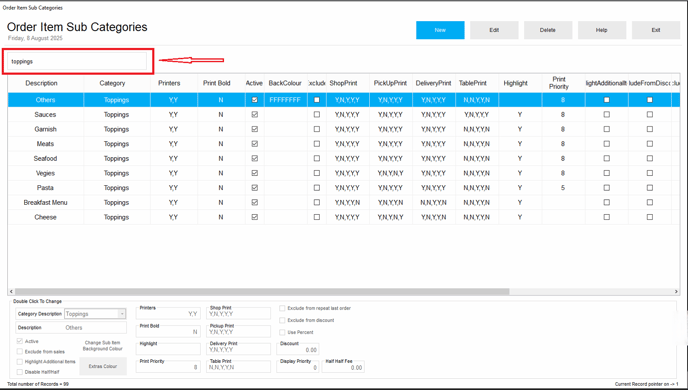The height and width of the screenshot is (390, 688).
Task: Click the horizontal scrollbar left arrow
Action: click(11, 291)
